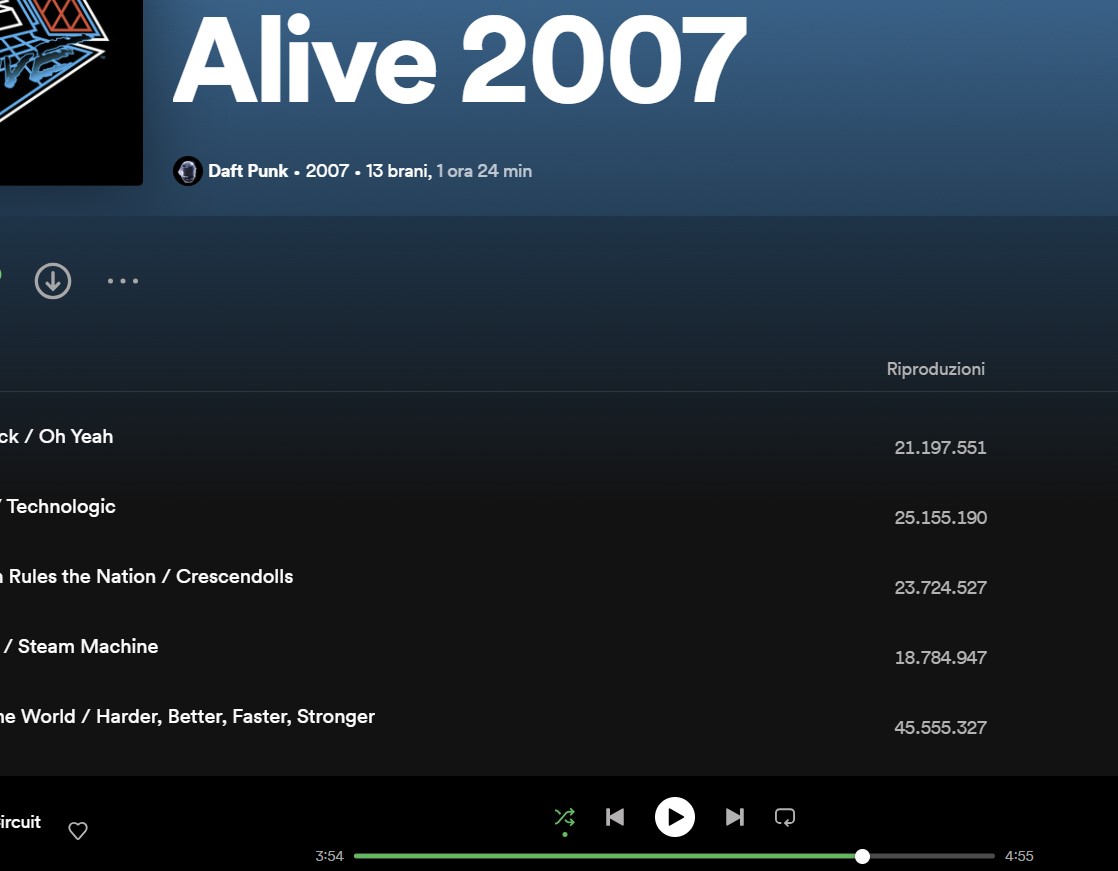
Task: Click the Riproduzioni column header
Action: click(x=935, y=369)
